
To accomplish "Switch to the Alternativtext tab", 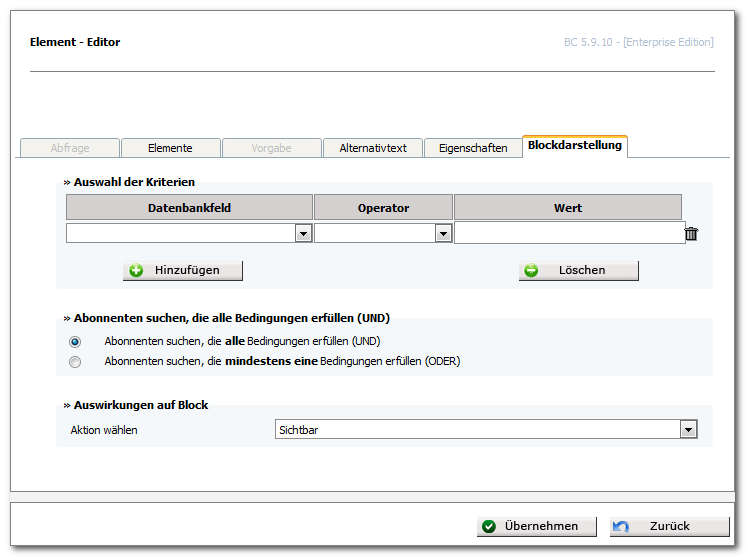I will point(373,148).
